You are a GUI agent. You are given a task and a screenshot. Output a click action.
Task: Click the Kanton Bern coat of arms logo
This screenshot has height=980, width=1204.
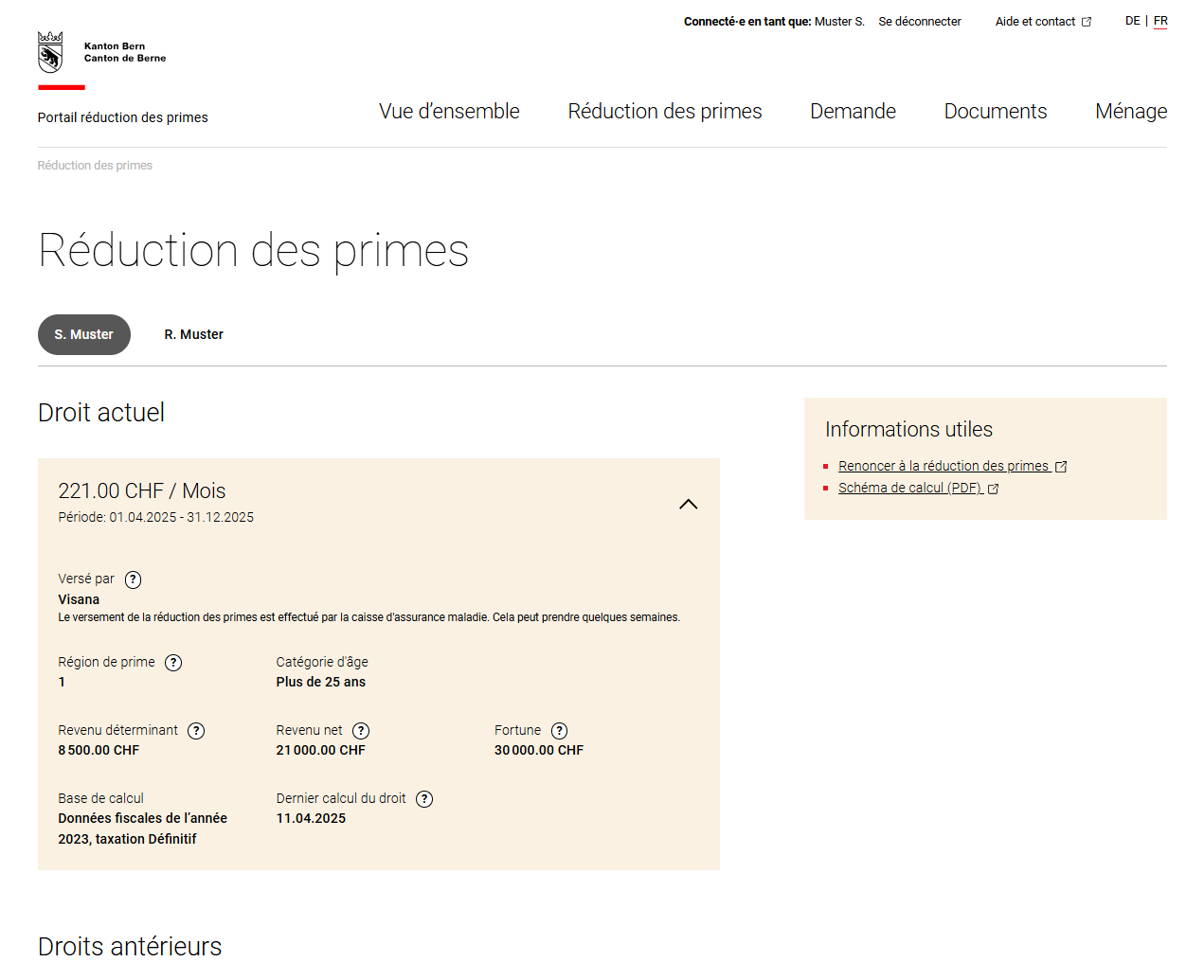click(x=50, y=52)
